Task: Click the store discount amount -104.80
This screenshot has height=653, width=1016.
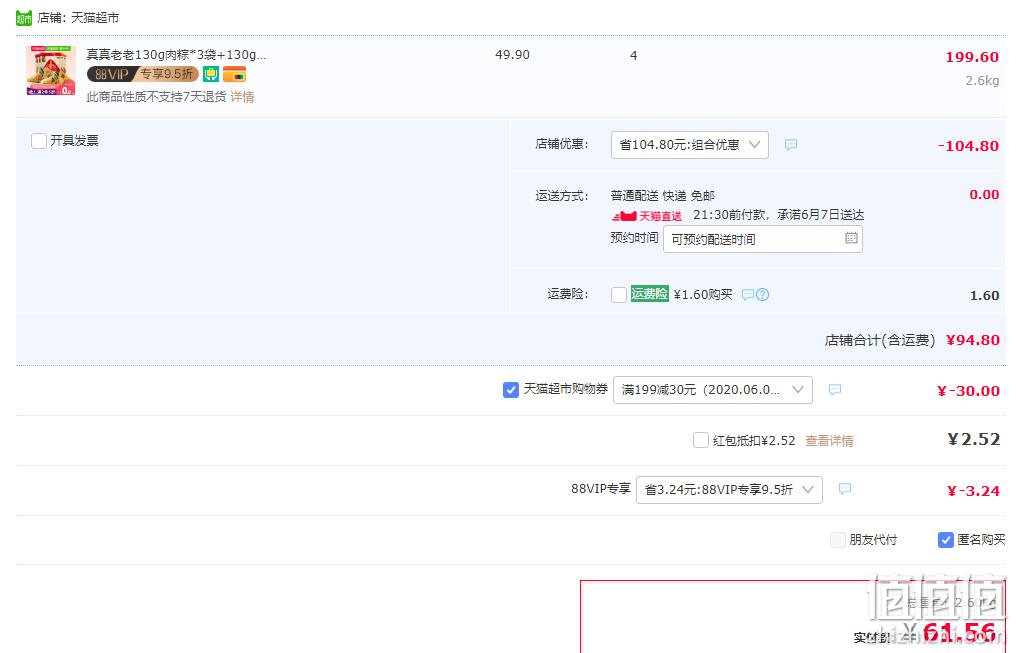Action: click(969, 146)
